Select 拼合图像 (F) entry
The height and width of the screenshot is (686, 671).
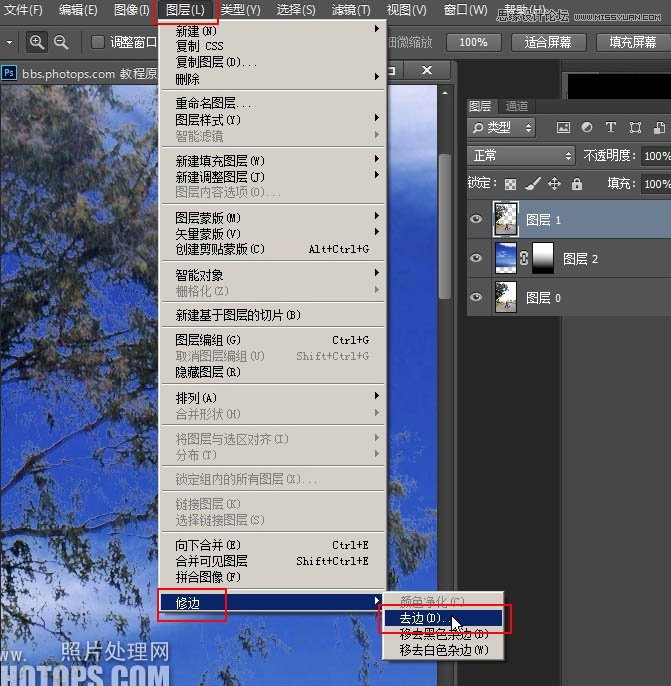(274, 577)
